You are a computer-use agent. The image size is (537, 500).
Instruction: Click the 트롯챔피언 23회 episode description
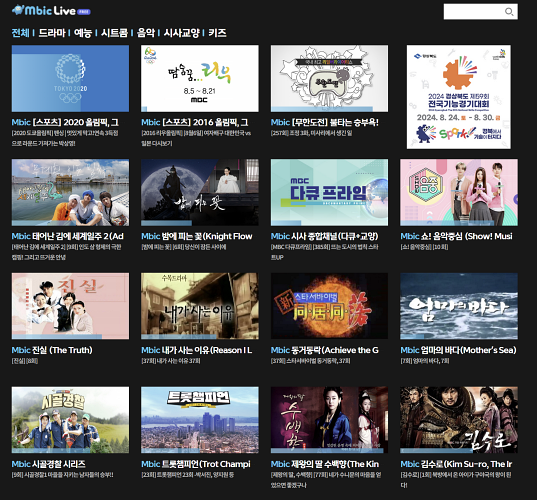[188, 475]
